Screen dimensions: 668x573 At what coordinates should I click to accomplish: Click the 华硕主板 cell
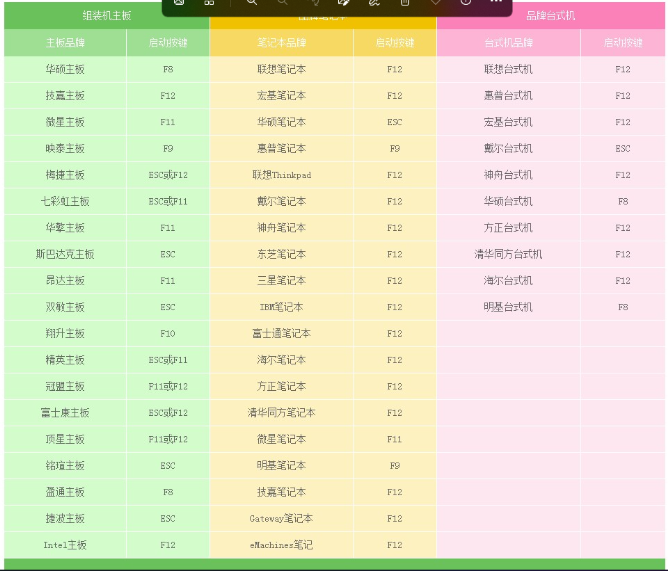coord(65,70)
